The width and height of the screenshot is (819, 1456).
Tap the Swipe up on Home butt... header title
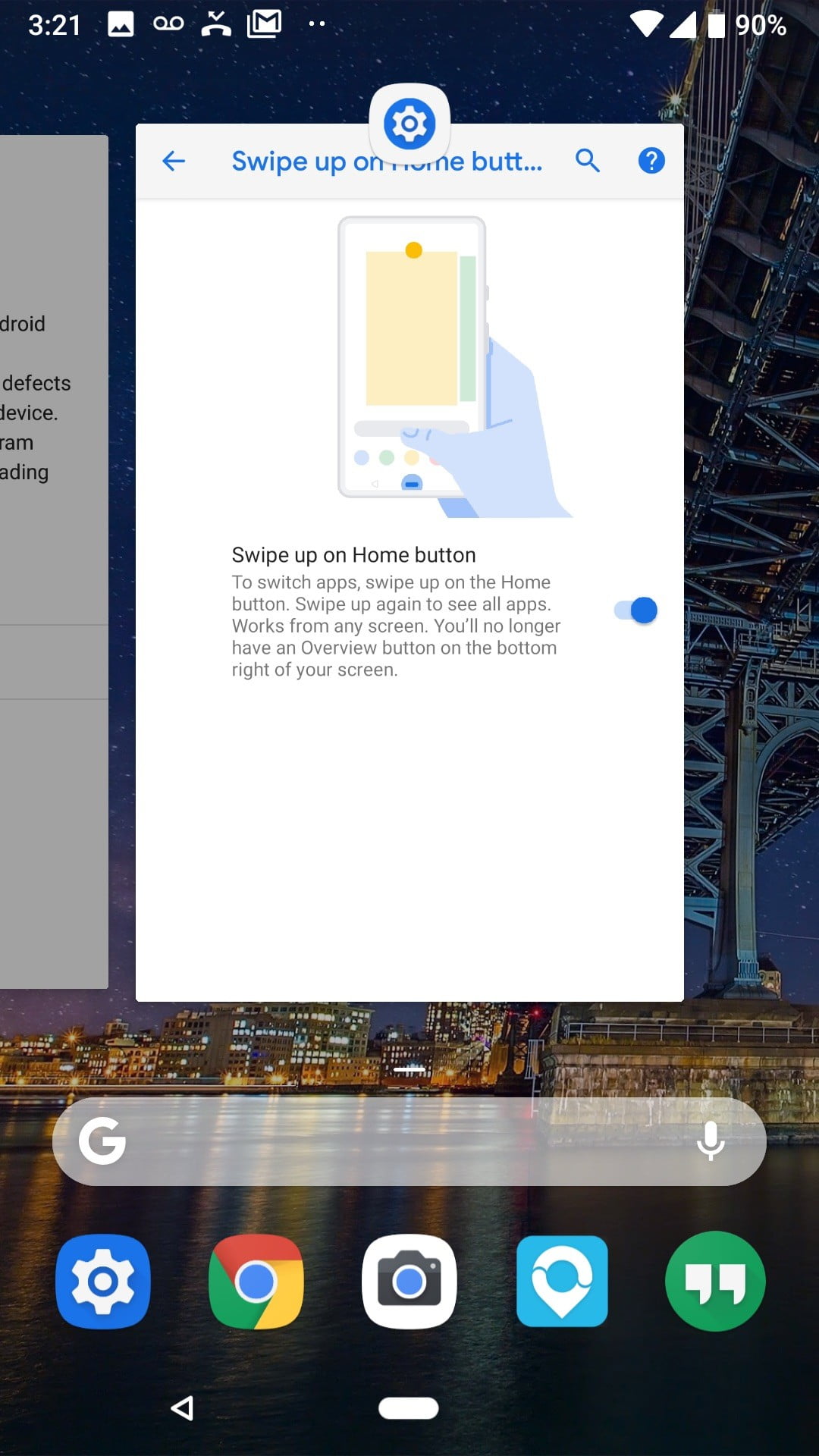click(x=387, y=162)
